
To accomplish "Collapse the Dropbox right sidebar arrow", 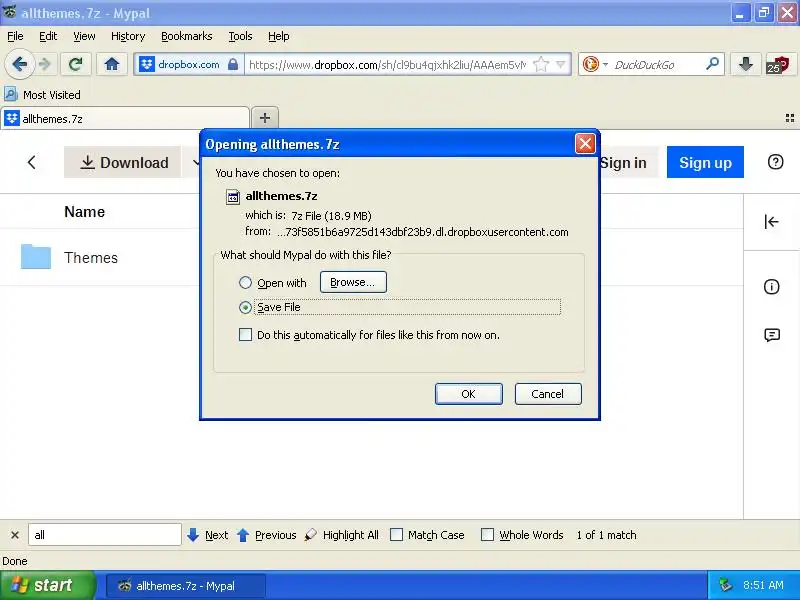I will click(771, 221).
